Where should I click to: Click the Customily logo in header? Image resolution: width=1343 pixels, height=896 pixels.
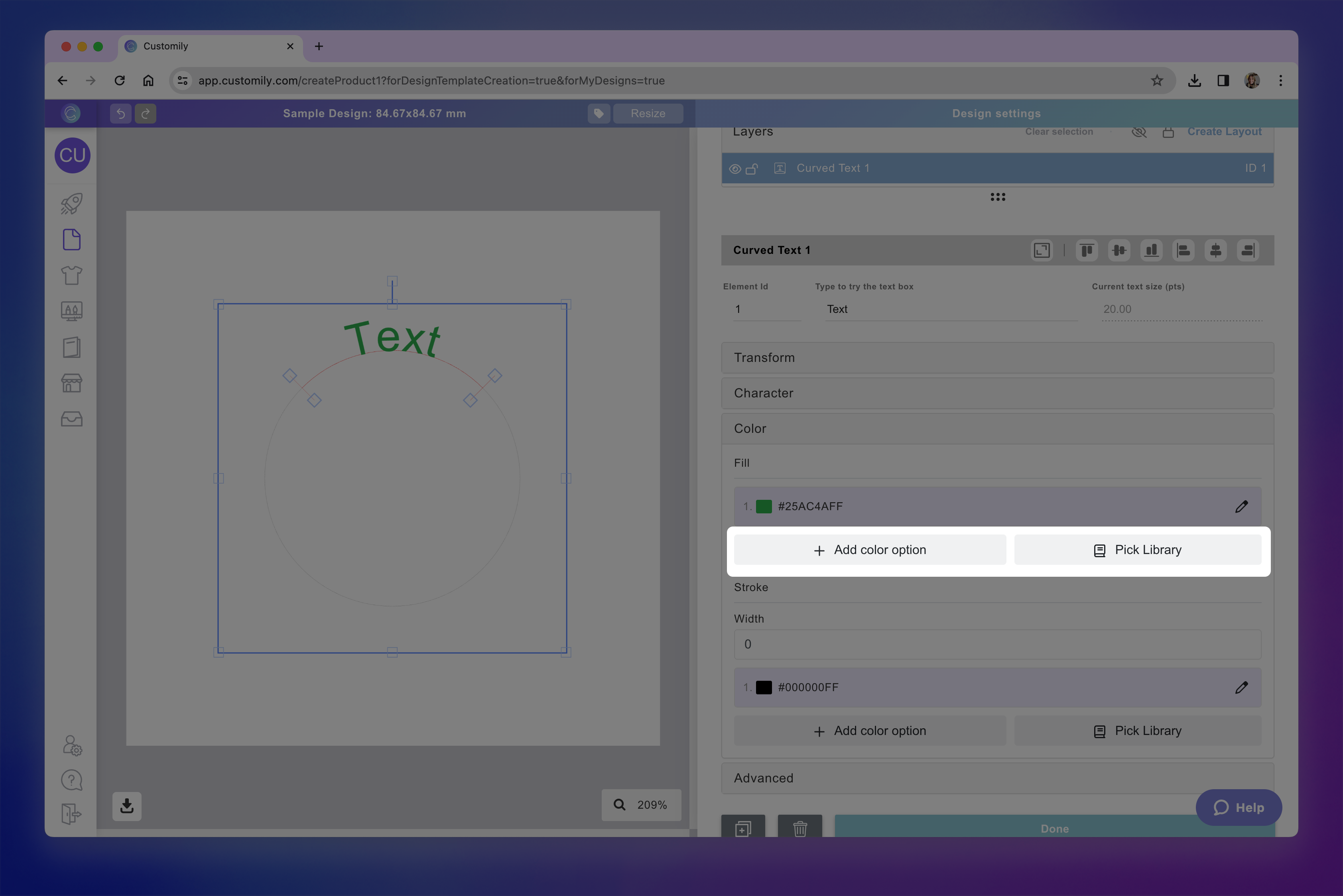(71, 113)
